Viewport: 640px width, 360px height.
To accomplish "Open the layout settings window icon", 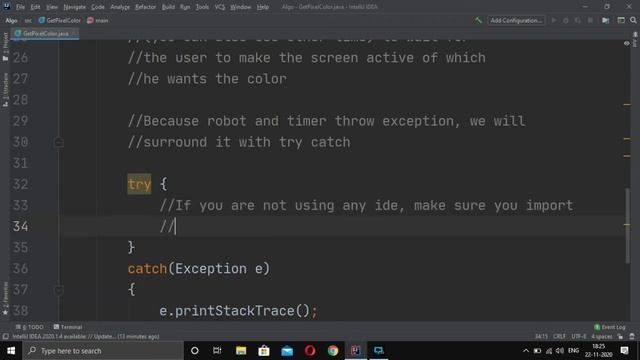I will pyautogui.click(x=621, y=20).
